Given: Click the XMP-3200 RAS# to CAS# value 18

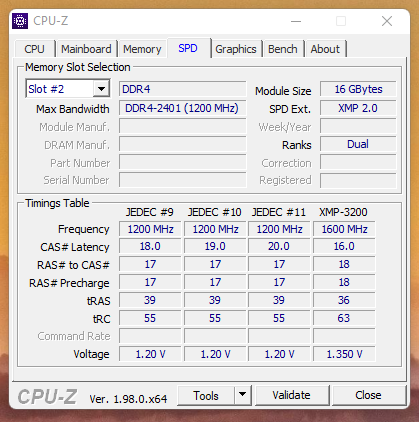Looking at the screenshot, I should coord(344,264).
